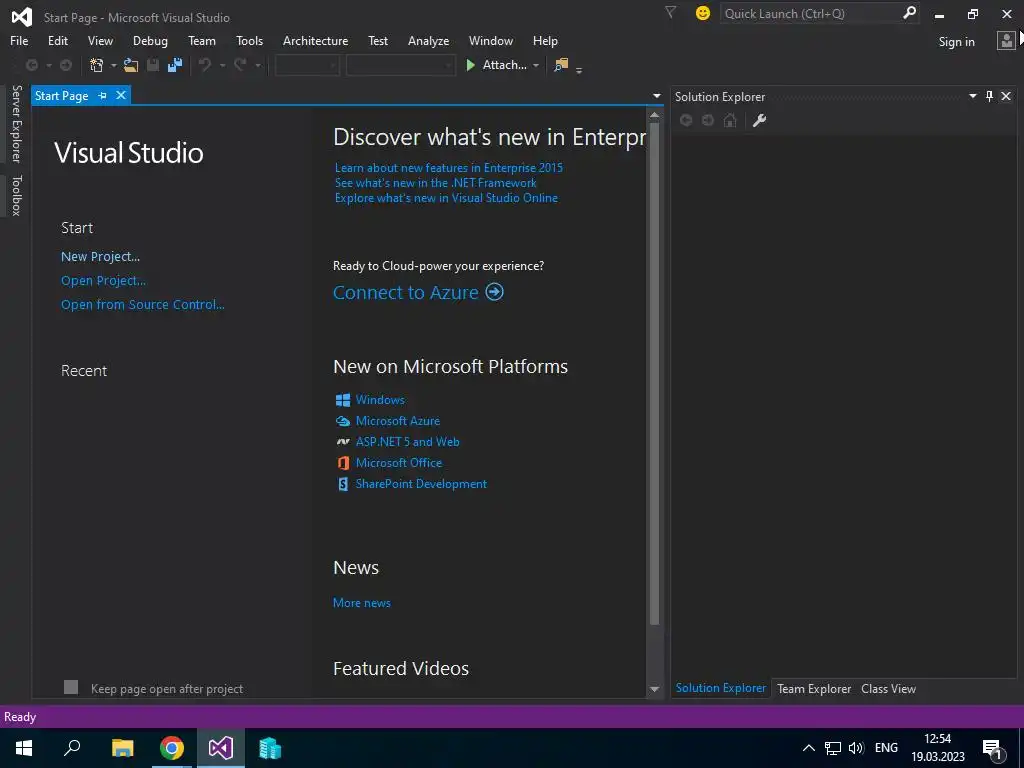Click the Save All toolbar icon
The height and width of the screenshot is (768, 1024).
[175, 65]
